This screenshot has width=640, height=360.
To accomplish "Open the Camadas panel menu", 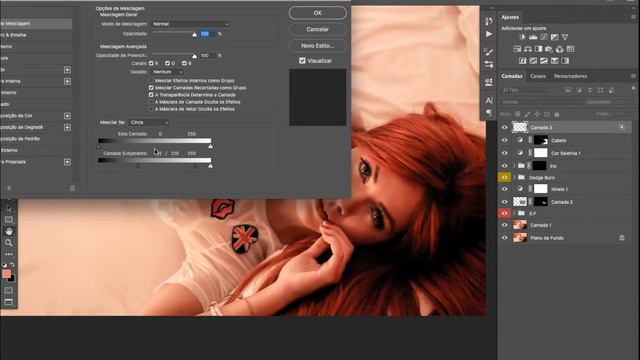I will 633,76.
